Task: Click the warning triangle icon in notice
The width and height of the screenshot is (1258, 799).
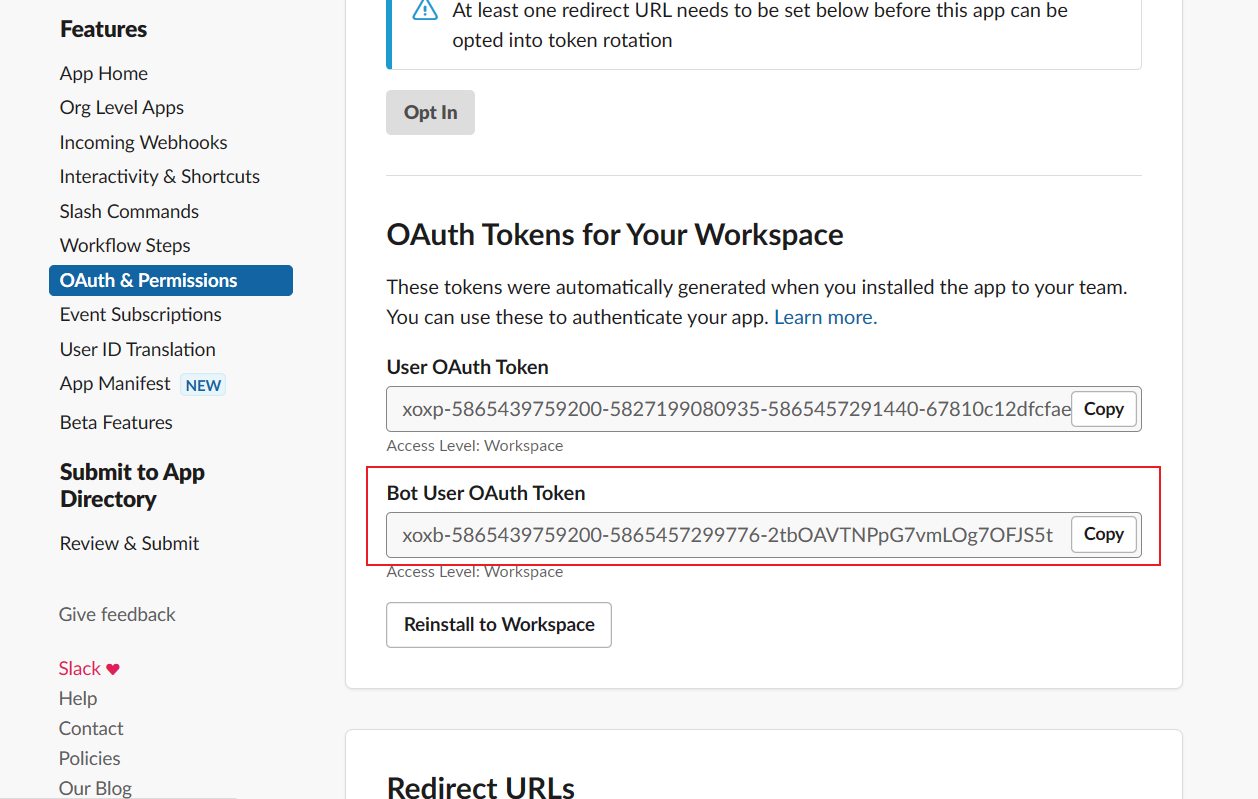Action: pyautogui.click(x=425, y=10)
